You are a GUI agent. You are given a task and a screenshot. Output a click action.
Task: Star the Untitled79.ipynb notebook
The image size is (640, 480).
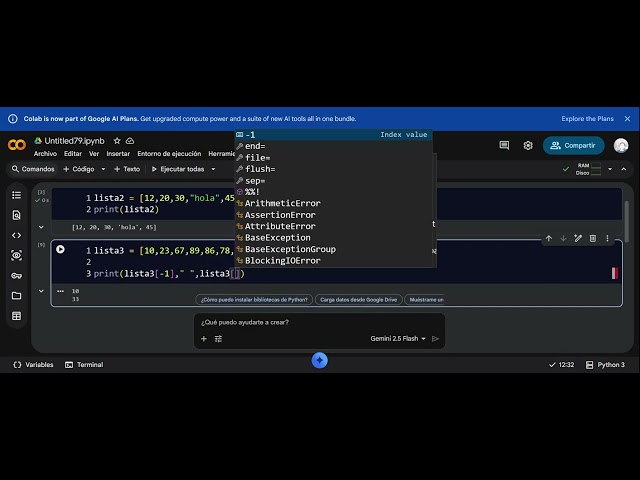pyautogui.click(x=117, y=141)
